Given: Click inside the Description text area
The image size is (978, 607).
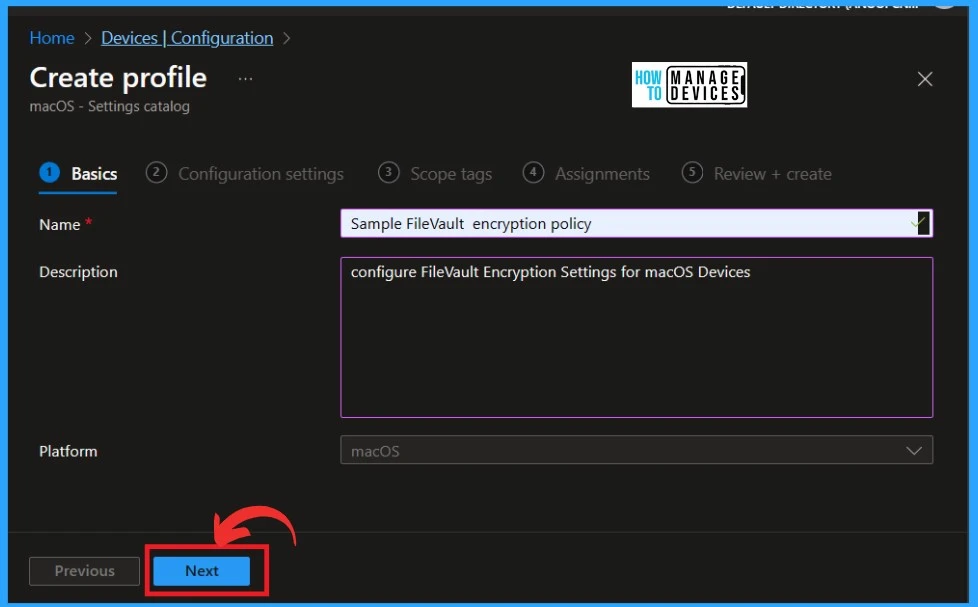Looking at the screenshot, I should click(x=637, y=337).
